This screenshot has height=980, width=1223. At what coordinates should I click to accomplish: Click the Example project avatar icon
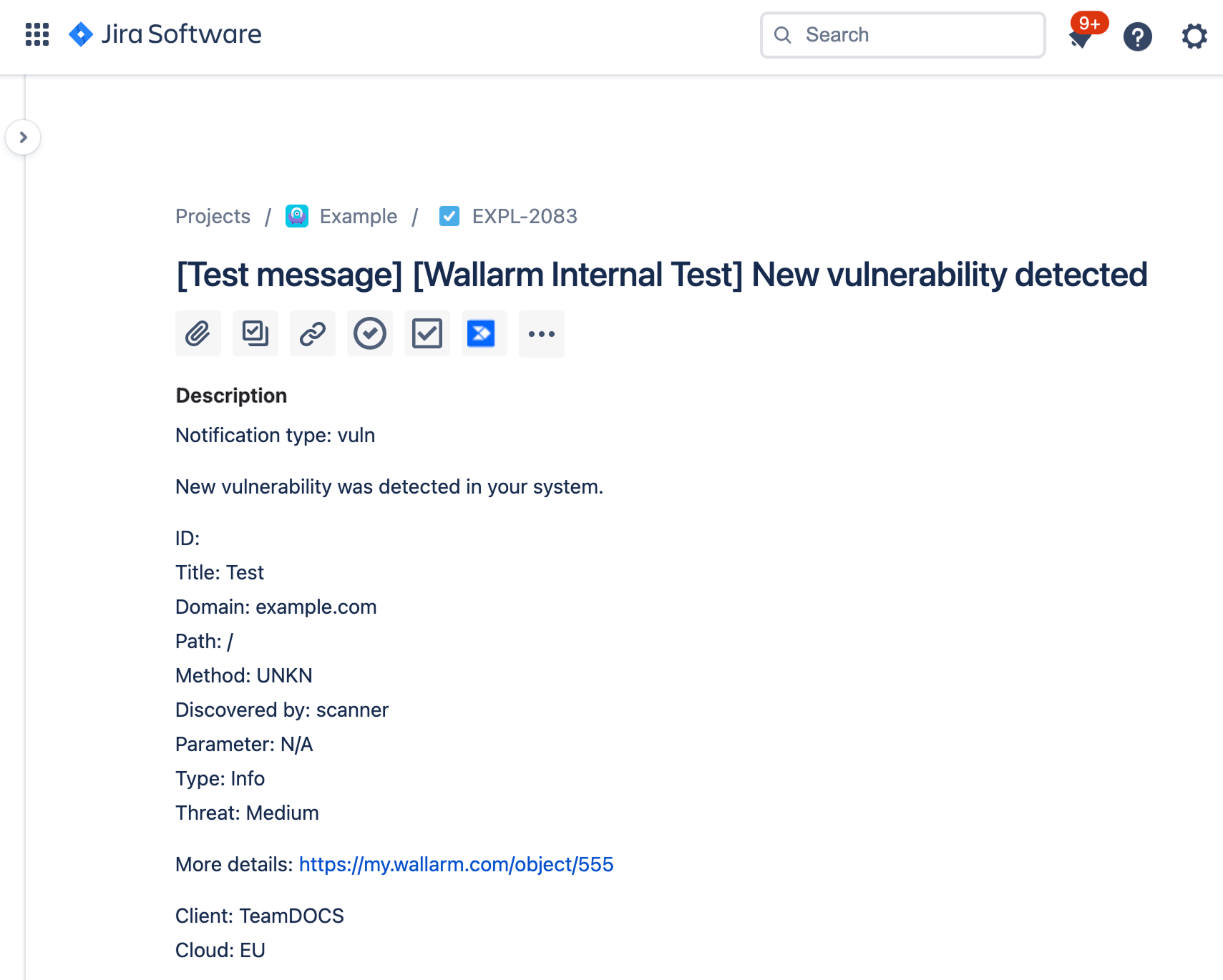[x=296, y=216]
